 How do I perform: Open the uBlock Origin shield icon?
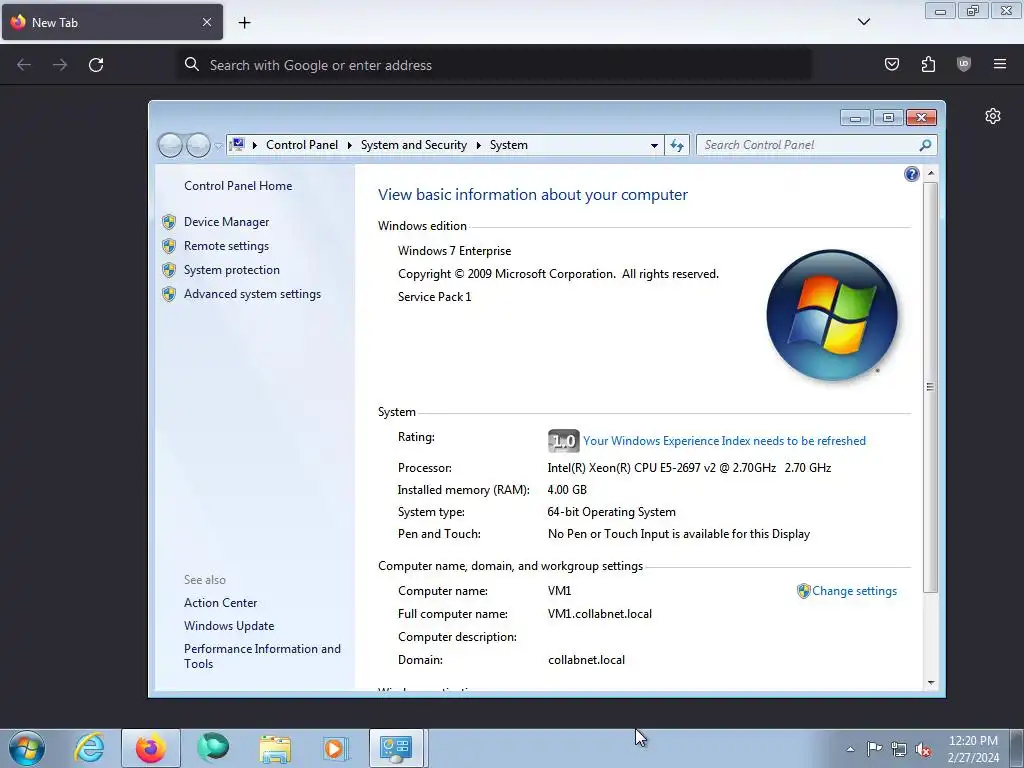pos(964,64)
